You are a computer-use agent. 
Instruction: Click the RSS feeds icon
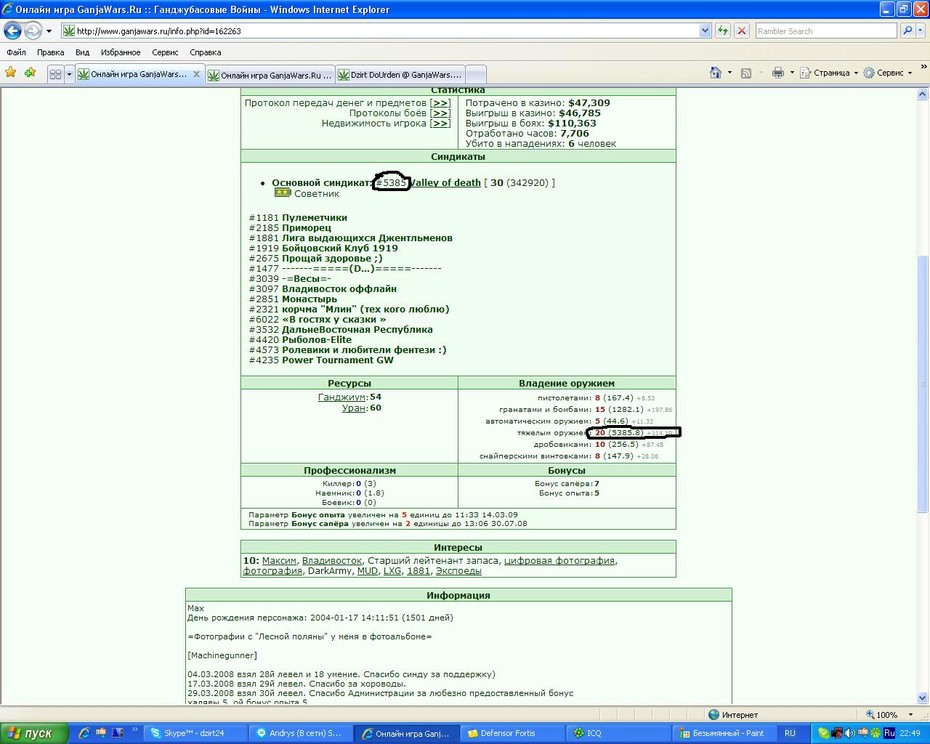[746, 72]
